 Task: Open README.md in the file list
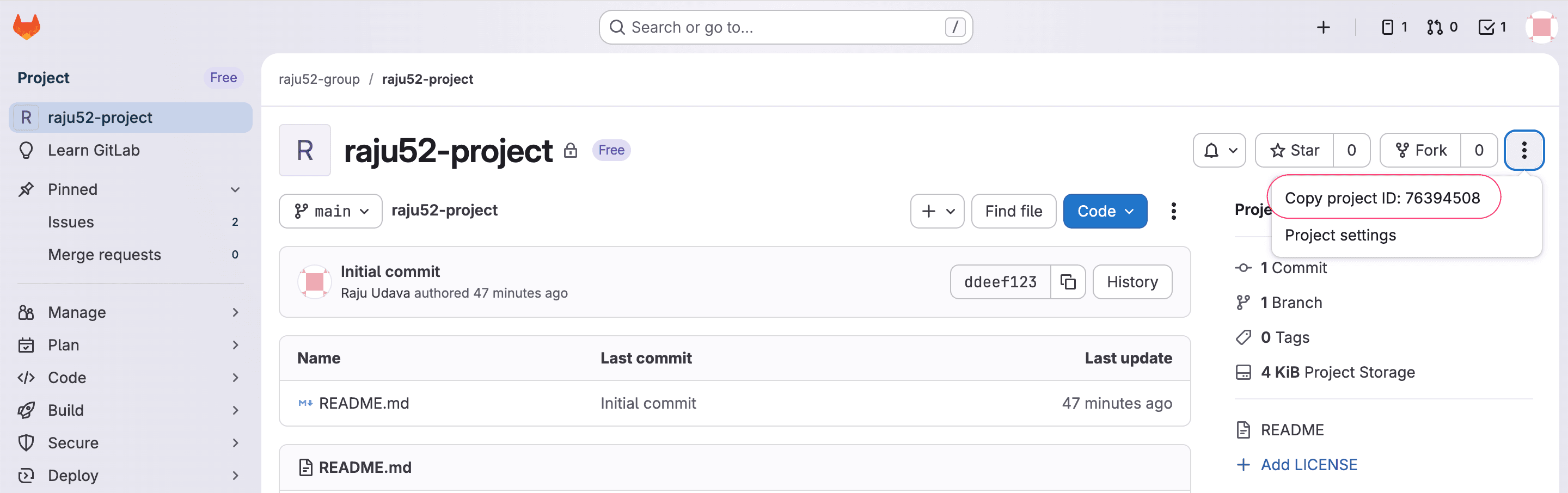click(x=363, y=403)
